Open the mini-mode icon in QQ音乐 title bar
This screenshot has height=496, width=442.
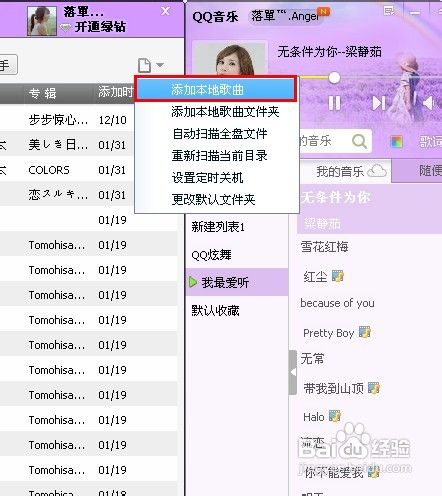(x=389, y=11)
